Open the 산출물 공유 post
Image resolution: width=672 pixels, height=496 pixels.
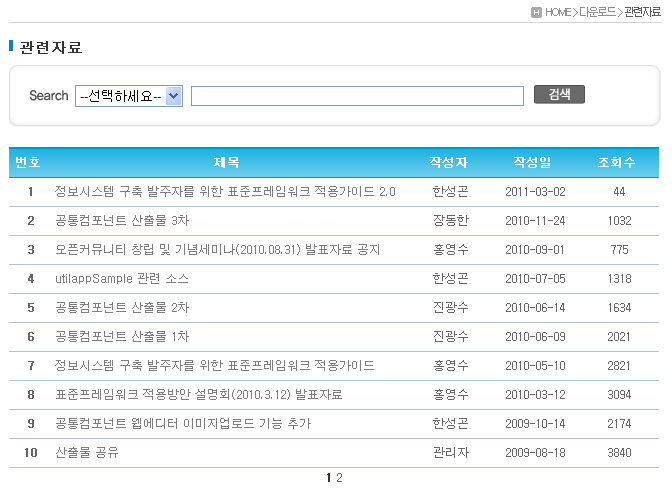[x=87, y=452]
